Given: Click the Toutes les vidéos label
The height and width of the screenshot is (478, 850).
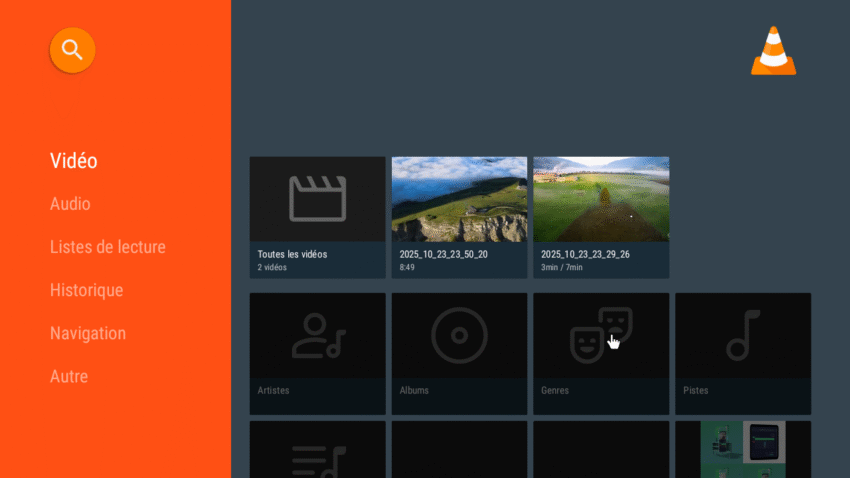Looking at the screenshot, I should coord(292,254).
